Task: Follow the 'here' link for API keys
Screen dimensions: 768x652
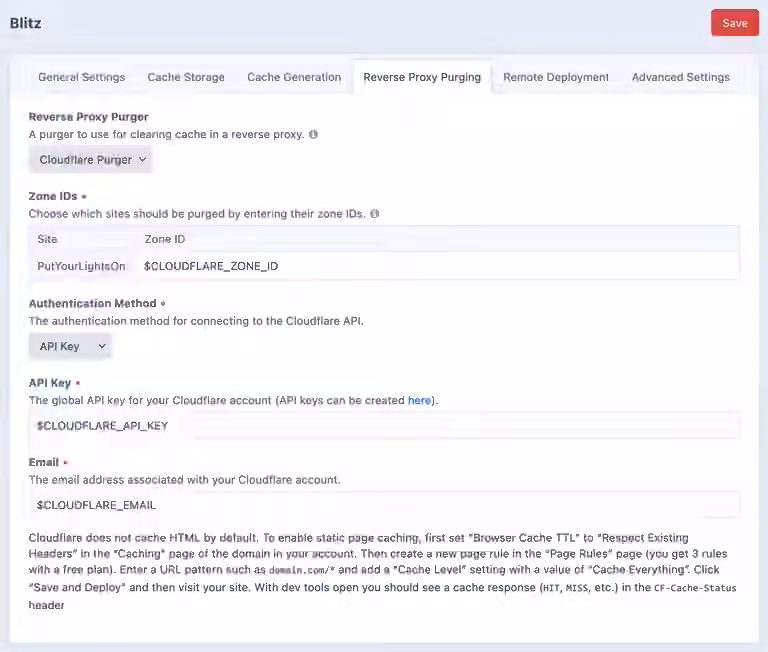Action: pyautogui.click(x=419, y=400)
